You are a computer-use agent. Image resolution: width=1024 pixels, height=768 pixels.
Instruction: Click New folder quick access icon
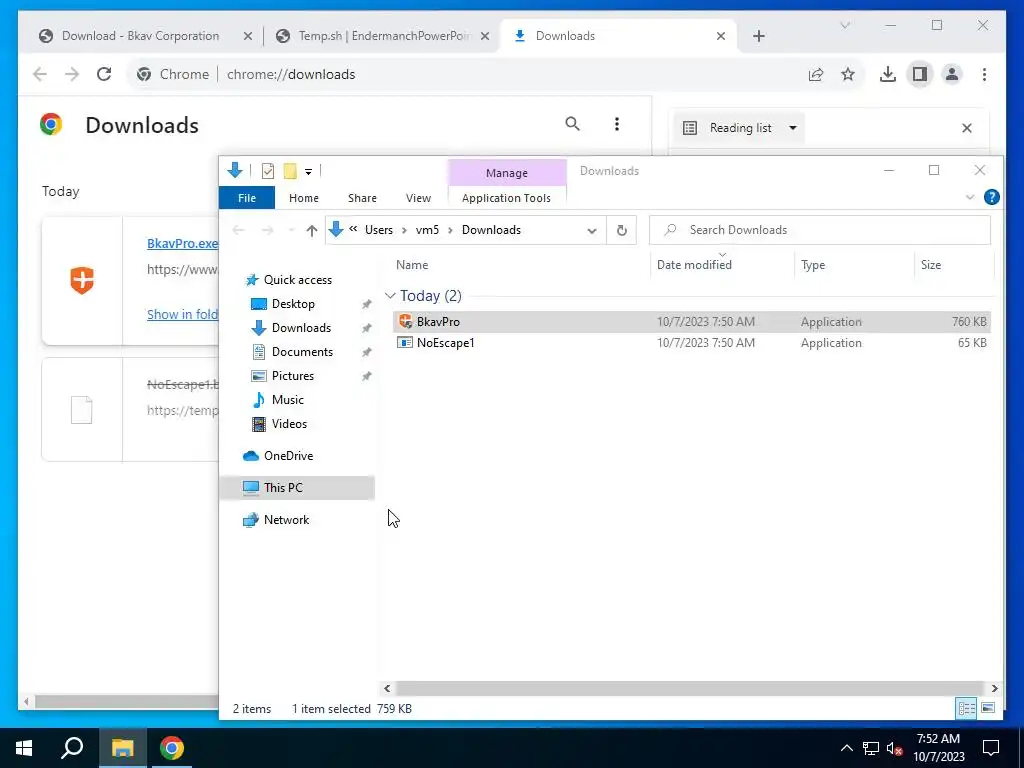(290, 171)
